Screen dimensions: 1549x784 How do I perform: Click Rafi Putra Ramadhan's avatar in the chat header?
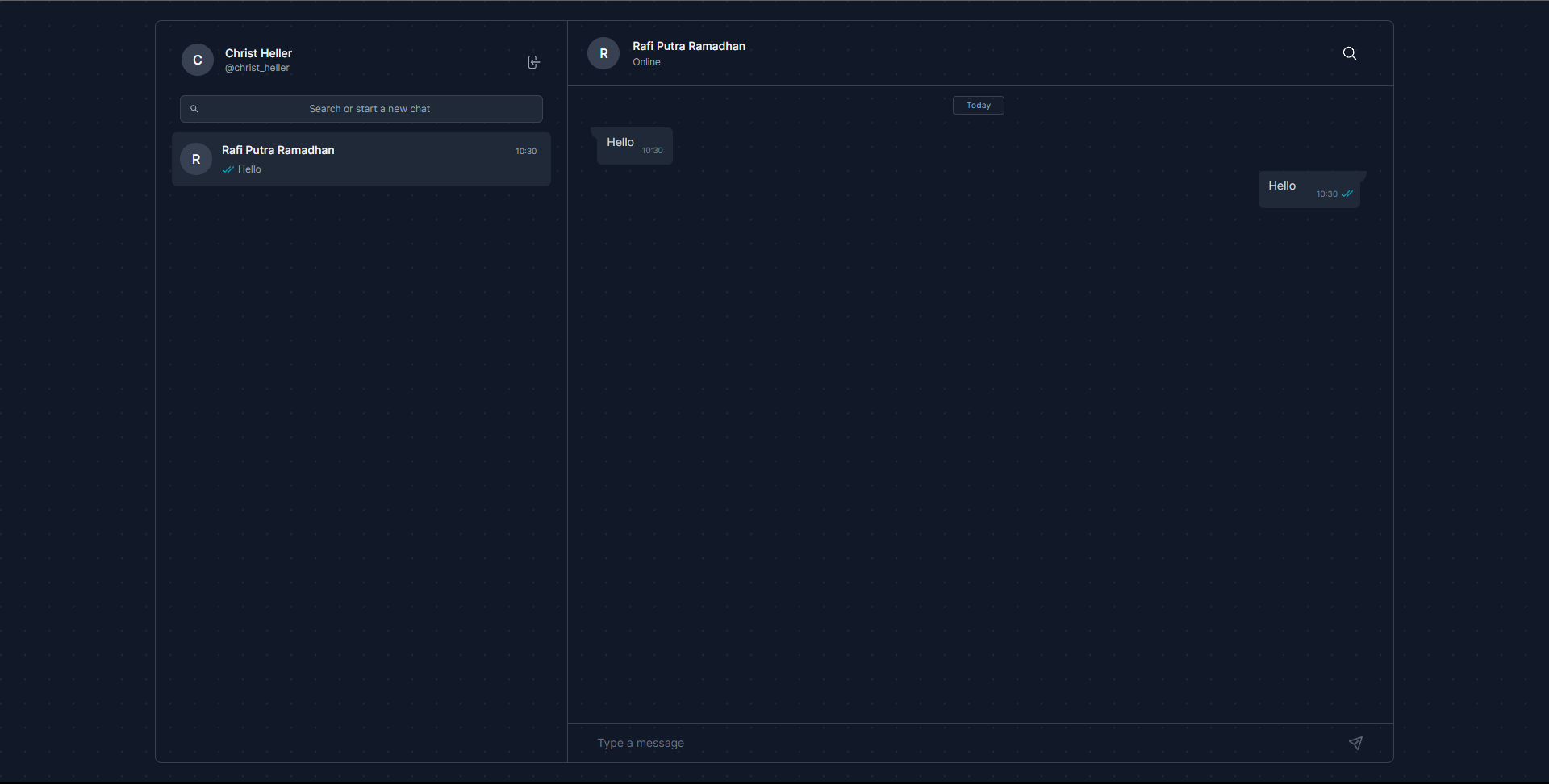pos(603,53)
